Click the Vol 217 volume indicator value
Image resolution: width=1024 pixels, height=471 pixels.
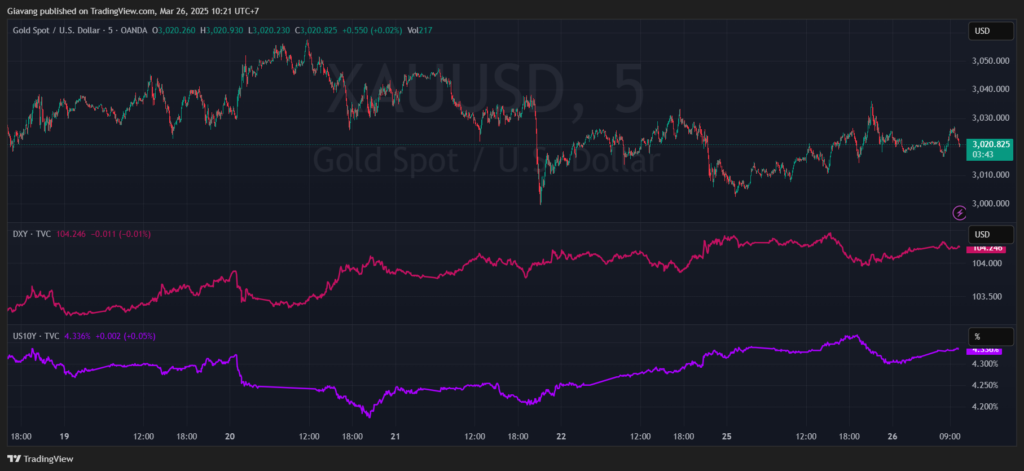420,30
